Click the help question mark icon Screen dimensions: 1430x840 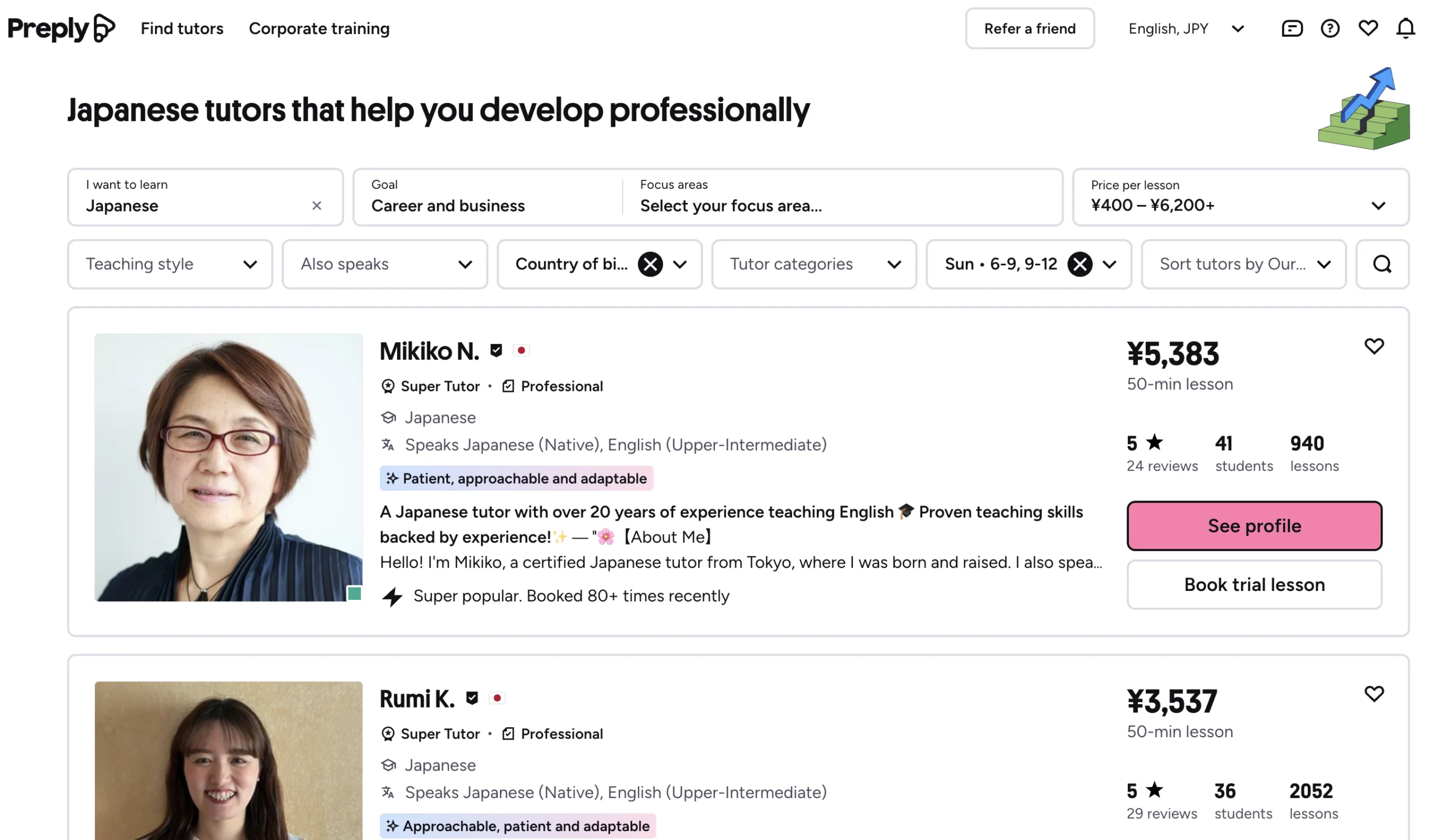[x=1329, y=28]
